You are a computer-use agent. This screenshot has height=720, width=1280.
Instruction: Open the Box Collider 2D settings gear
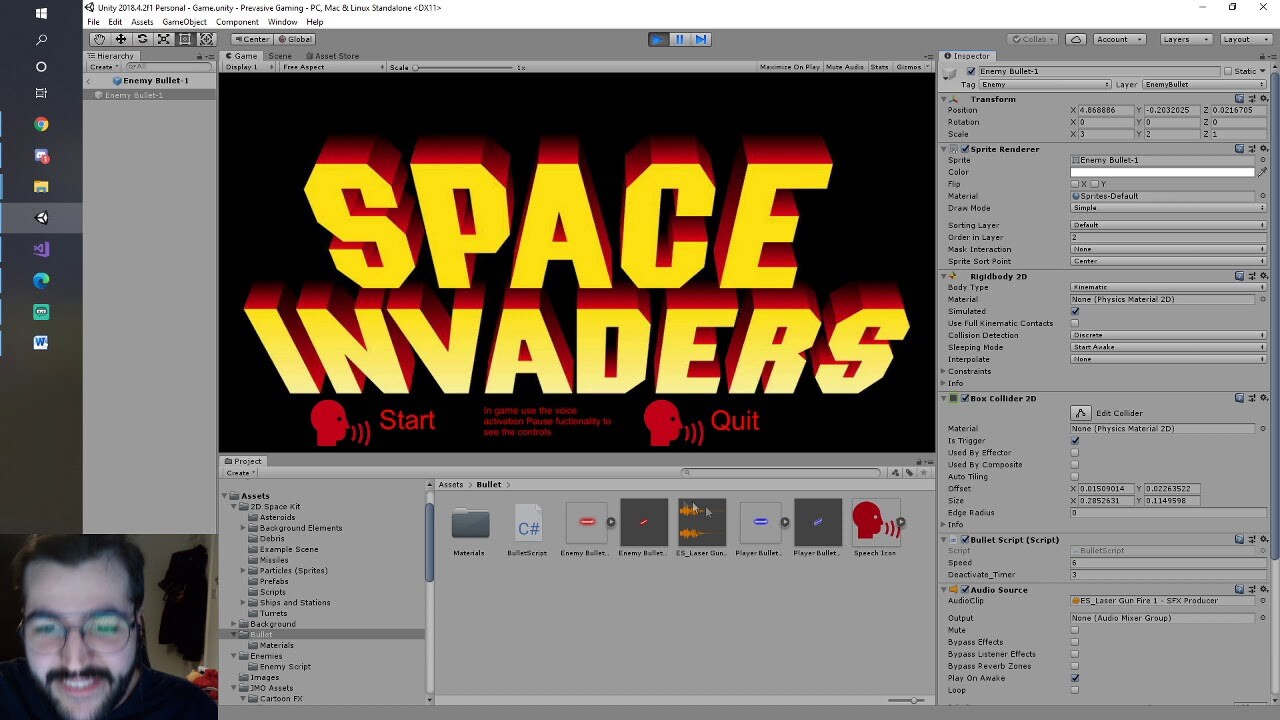(1263, 397)
